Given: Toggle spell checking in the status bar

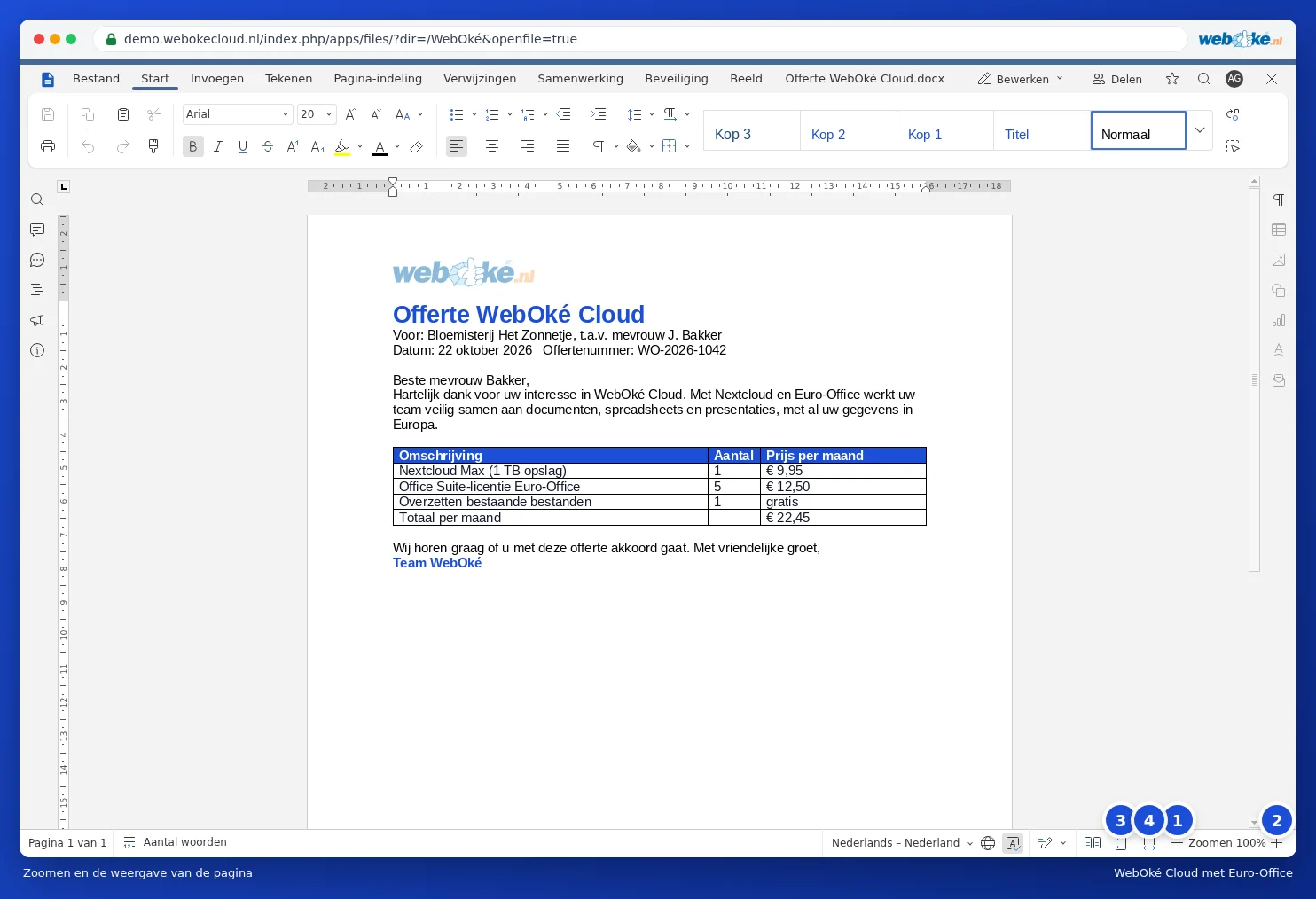Looking at the screenshot, I should pyautogui.click(x=1013, y=843).
